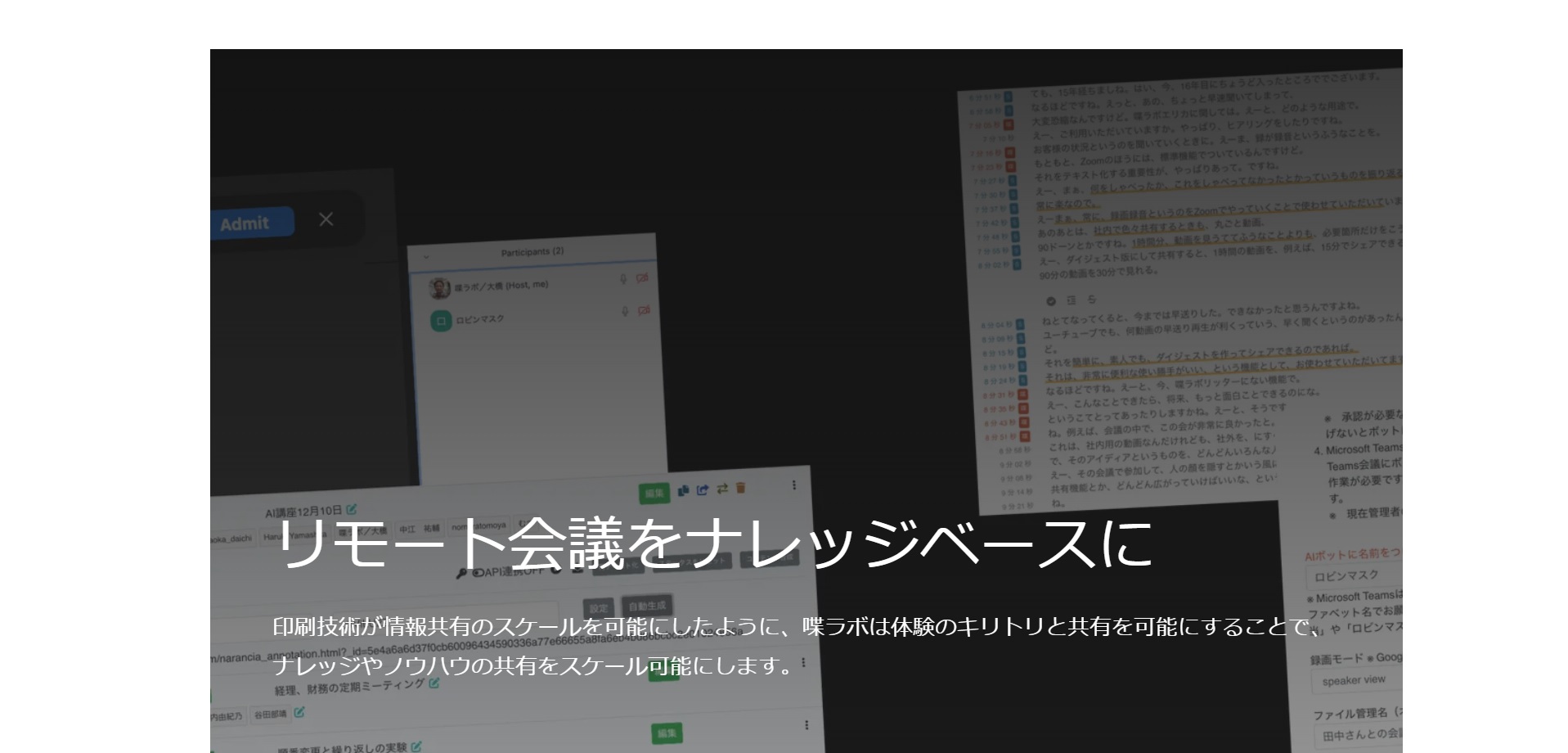Screen dimensions: 1568x753
Task: Select the host participant name marked (Host, me)
Action: coord(501,286)
